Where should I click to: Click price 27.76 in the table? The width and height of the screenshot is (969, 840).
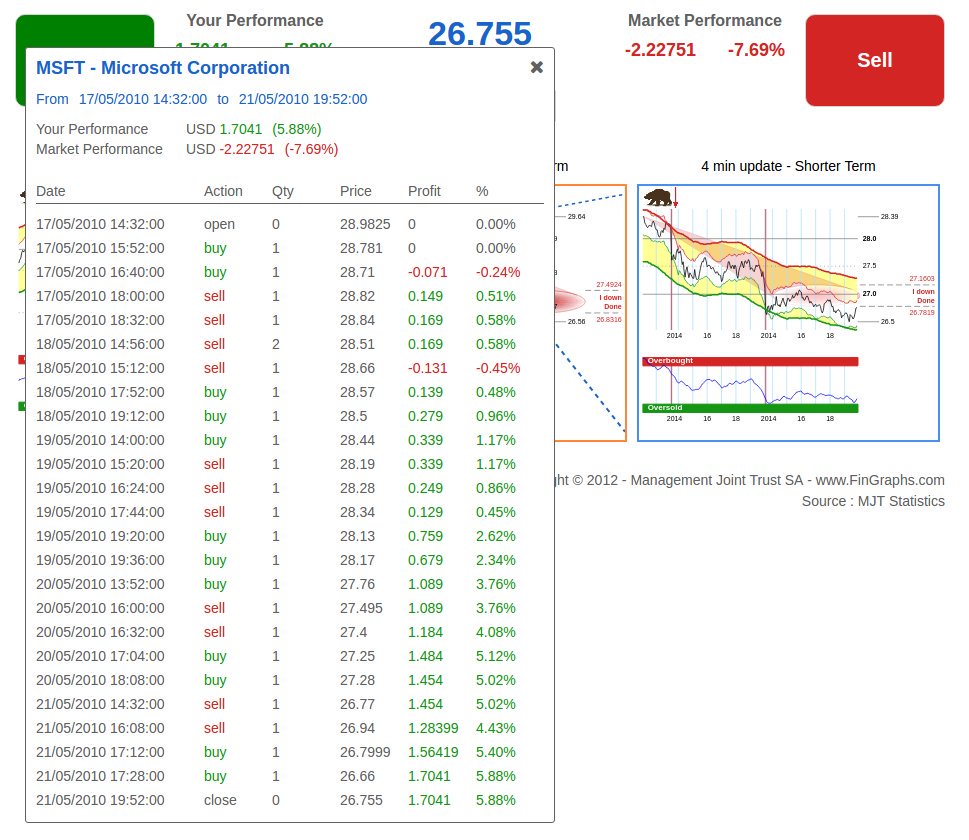click(357, 584)
